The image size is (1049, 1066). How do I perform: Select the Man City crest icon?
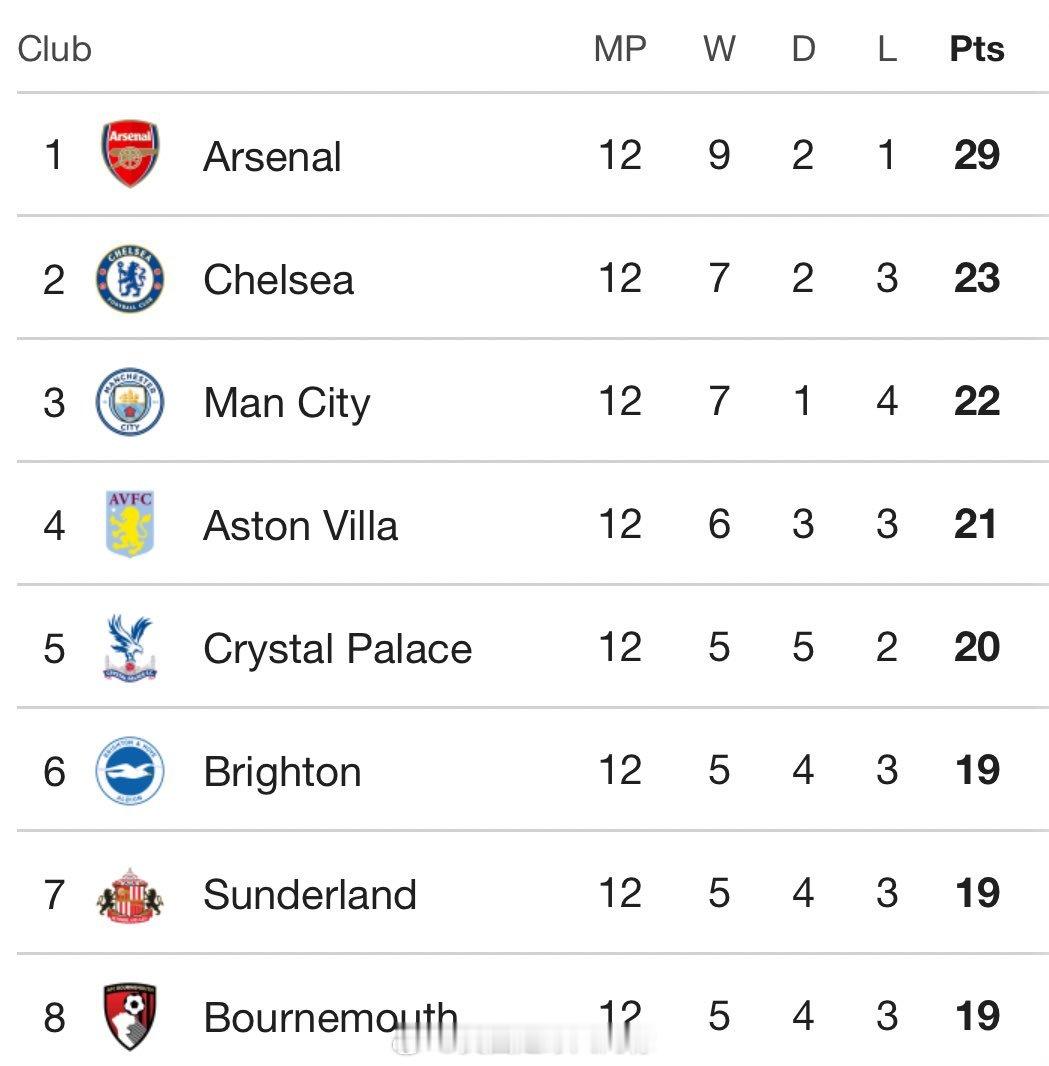click(x=130, y=402)
